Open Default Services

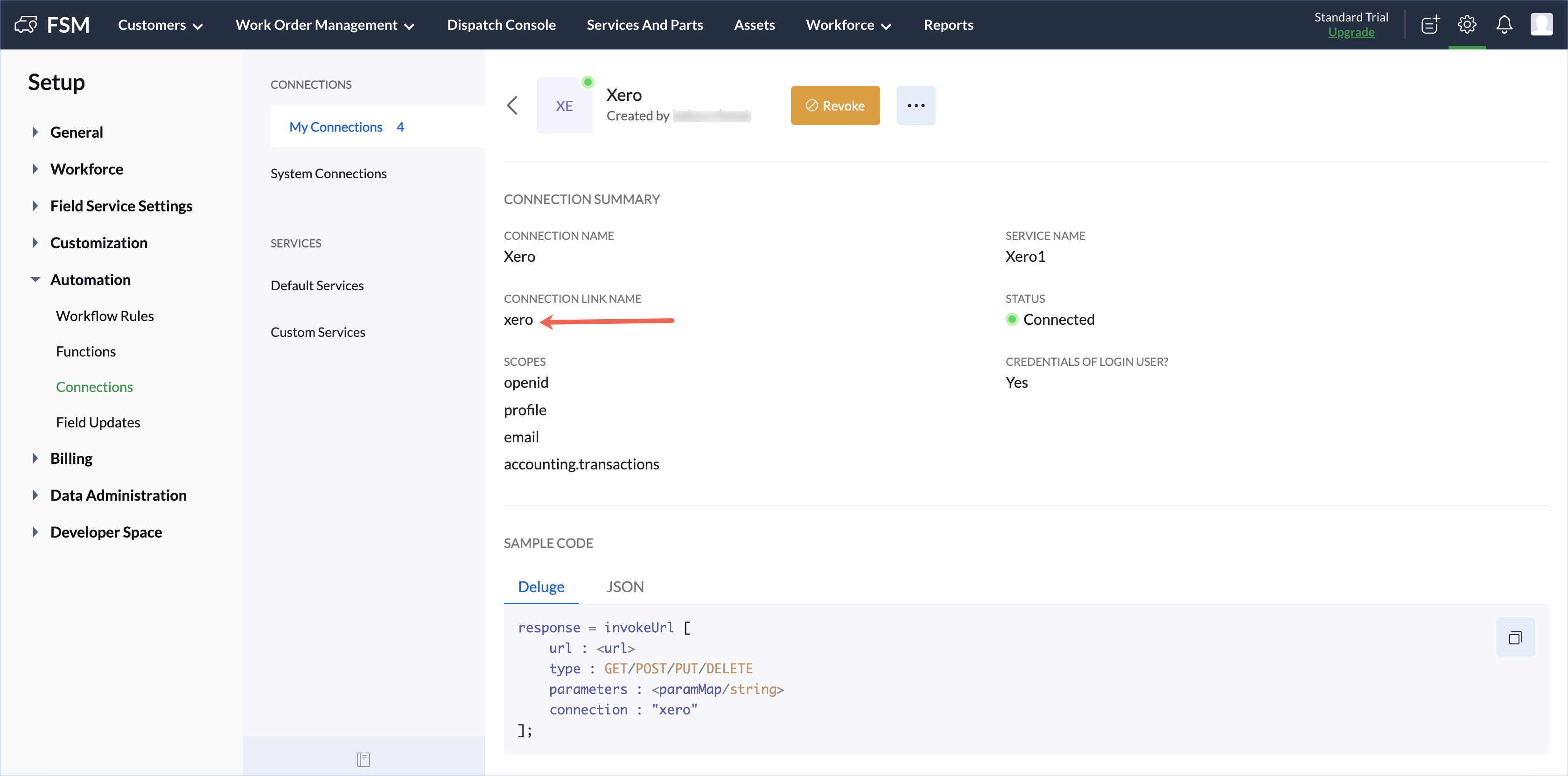point(316,286)
